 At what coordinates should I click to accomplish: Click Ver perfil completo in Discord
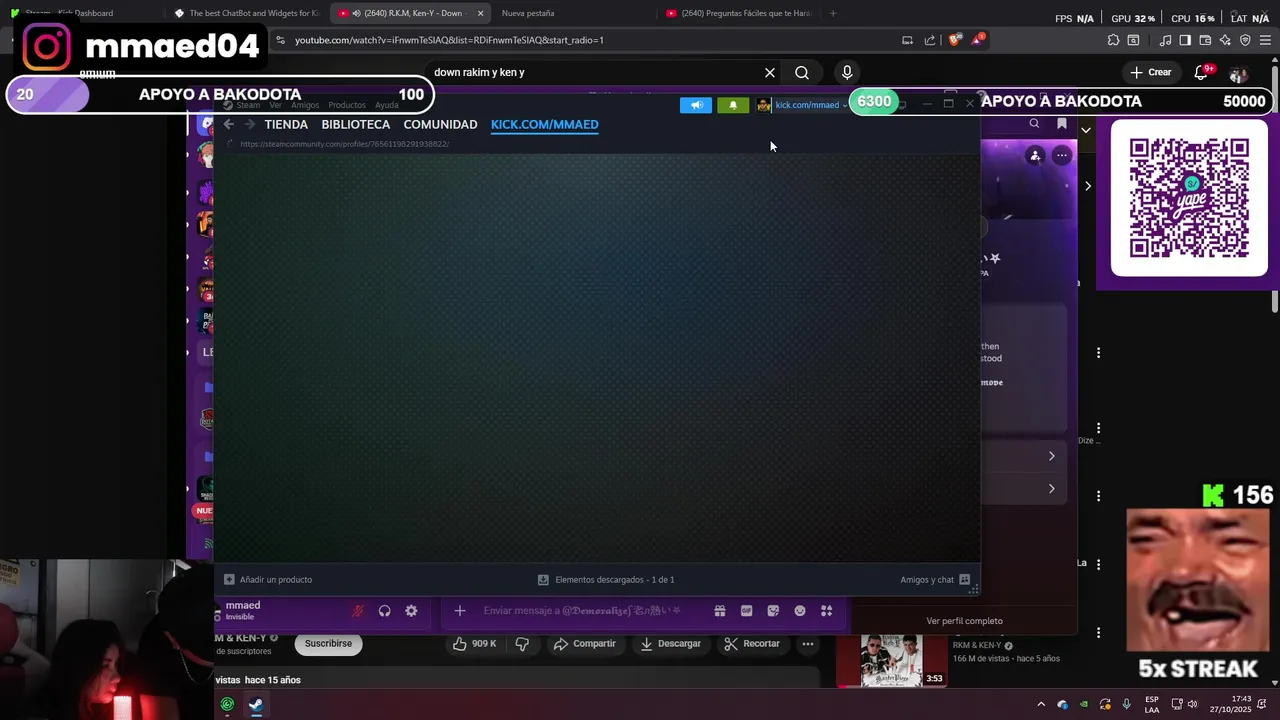pos(964,621)
